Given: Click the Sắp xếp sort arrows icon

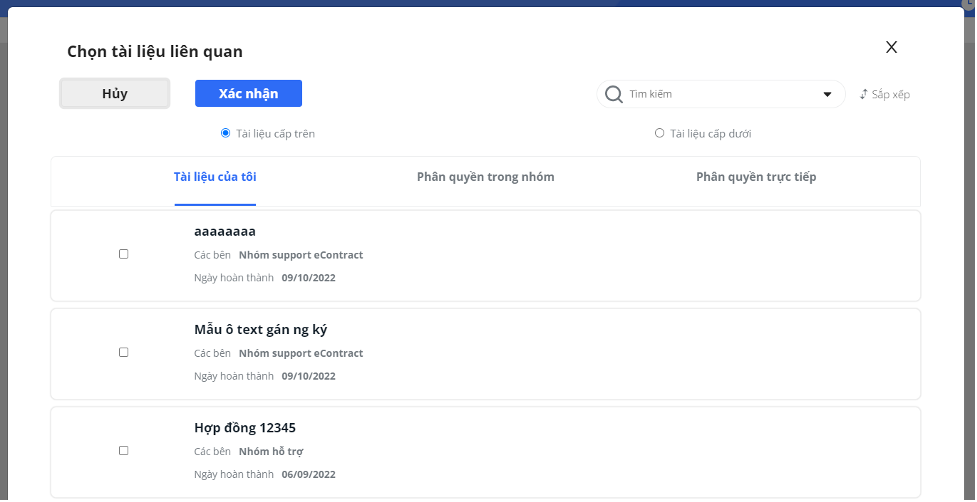Looking at the screenshot, I should pos(864,95).
